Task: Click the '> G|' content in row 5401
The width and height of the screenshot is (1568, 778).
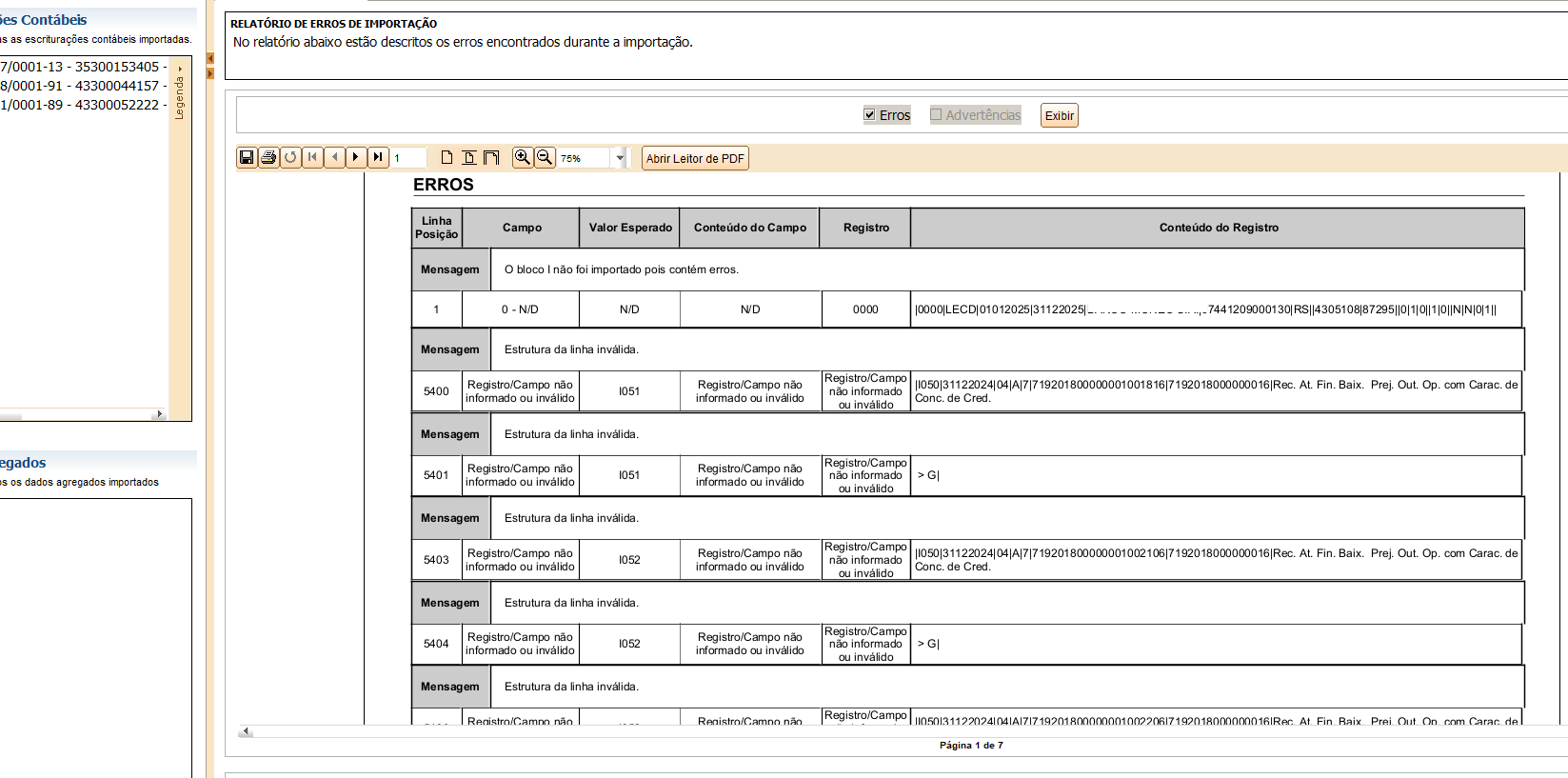Action: [928, 475]
